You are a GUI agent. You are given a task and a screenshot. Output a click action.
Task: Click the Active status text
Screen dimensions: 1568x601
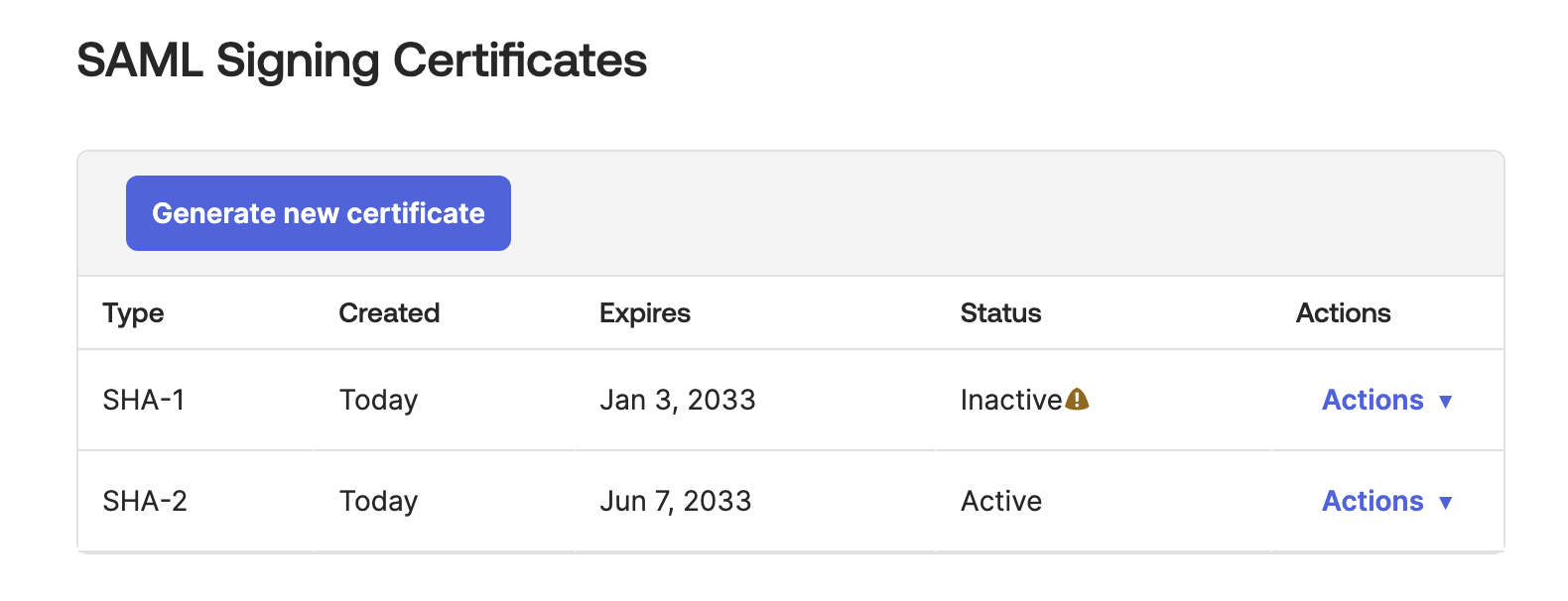[x=1001, y=501]
